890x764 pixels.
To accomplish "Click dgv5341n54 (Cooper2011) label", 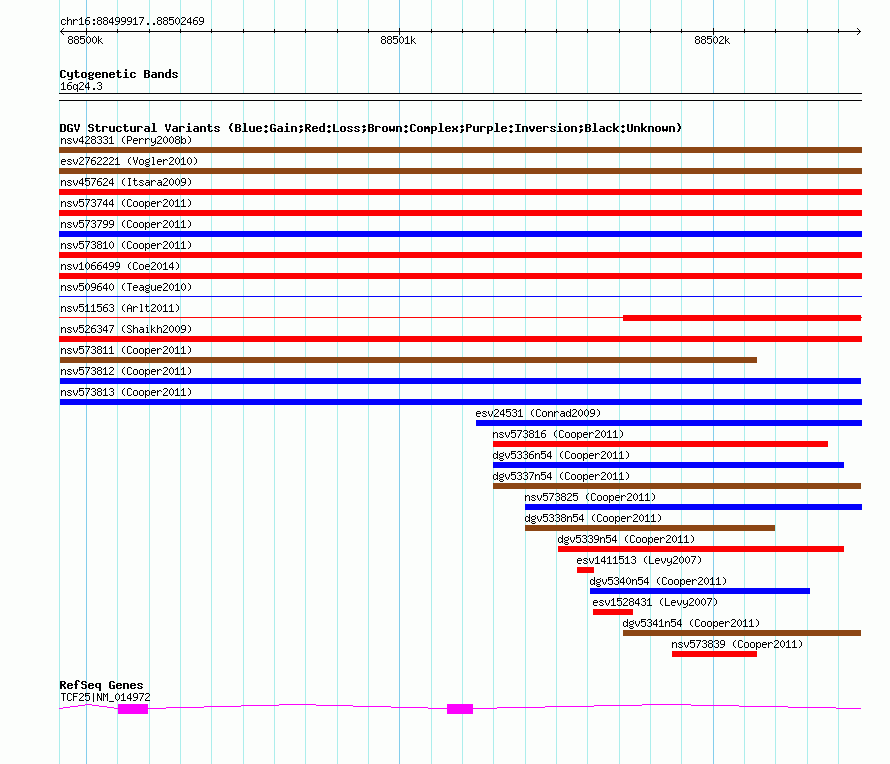I will coord(691,623).
